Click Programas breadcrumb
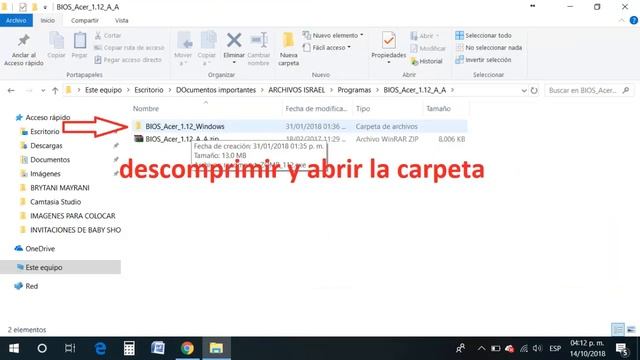 [354, 90]
